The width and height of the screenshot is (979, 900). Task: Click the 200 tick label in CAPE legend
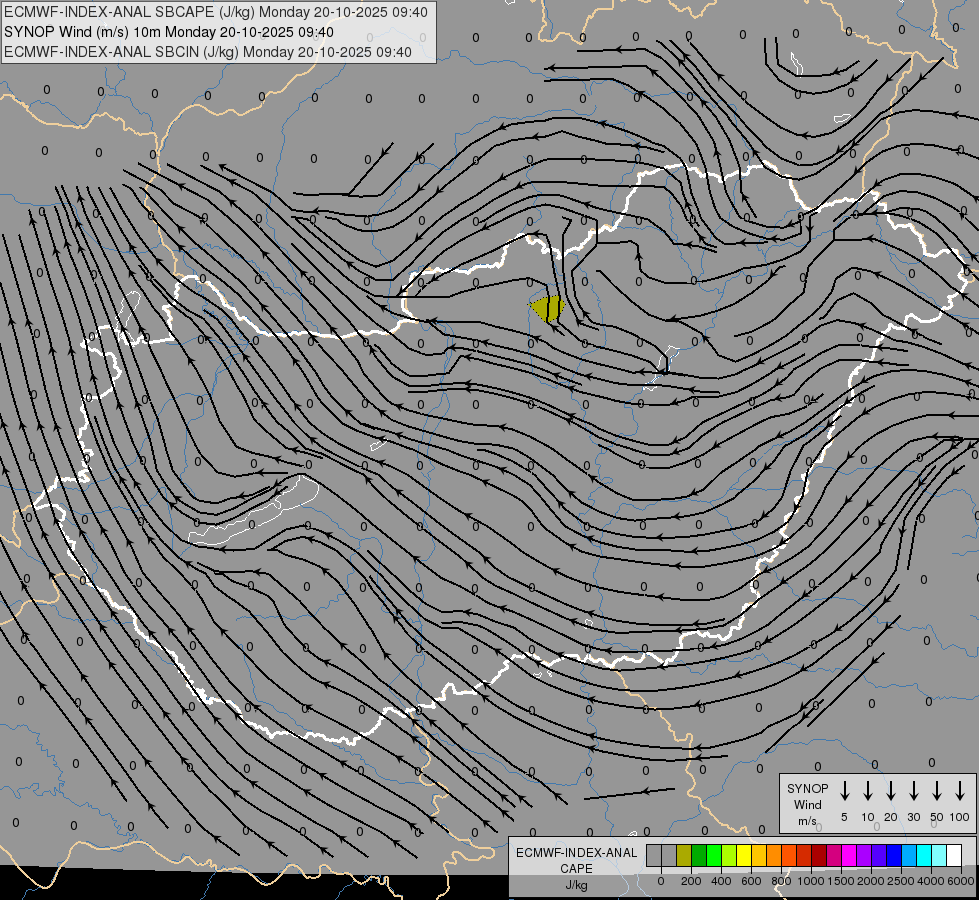[x=691, y=881]
